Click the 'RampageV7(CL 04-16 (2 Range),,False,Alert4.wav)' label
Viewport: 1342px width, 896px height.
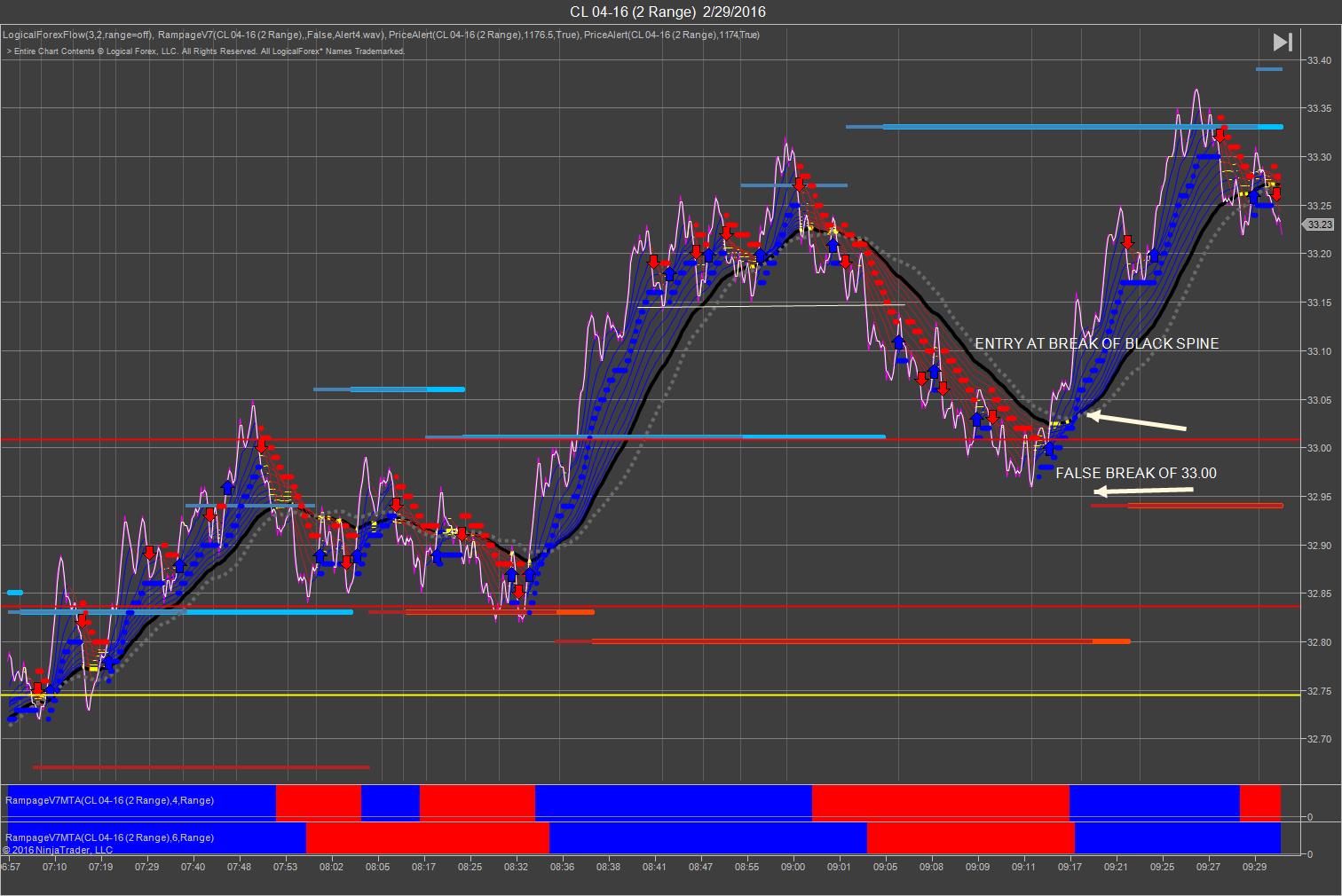pyautogui.click(x=271, y=35)
